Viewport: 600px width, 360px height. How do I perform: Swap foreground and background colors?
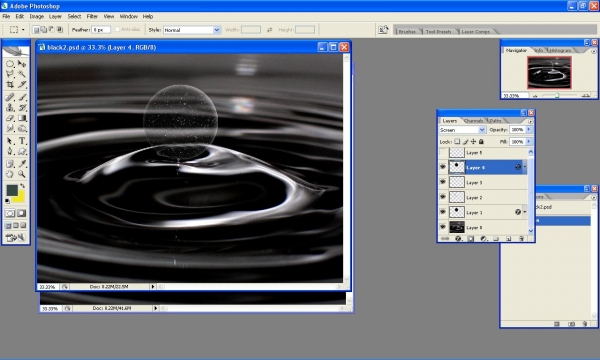[x=23, y=186]
